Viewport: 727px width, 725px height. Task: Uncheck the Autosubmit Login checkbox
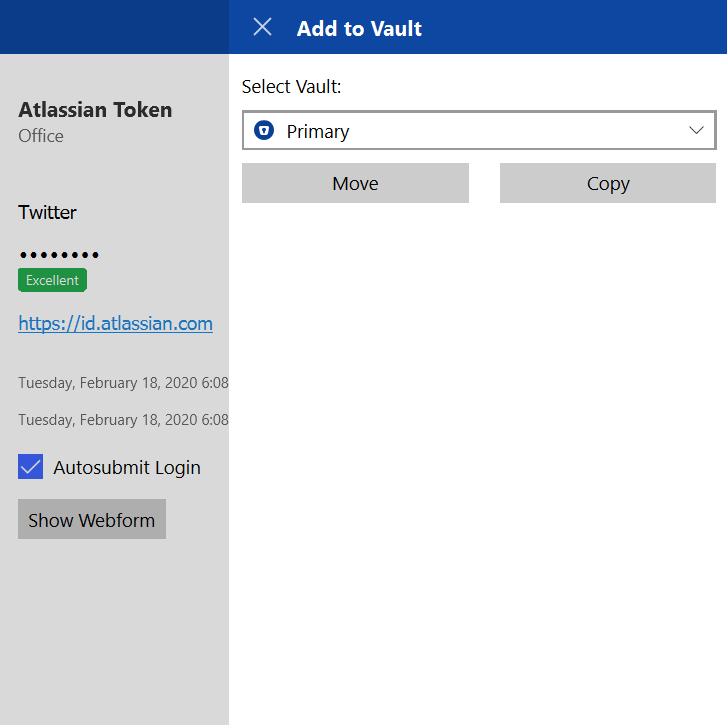click(x=31, y=466)
